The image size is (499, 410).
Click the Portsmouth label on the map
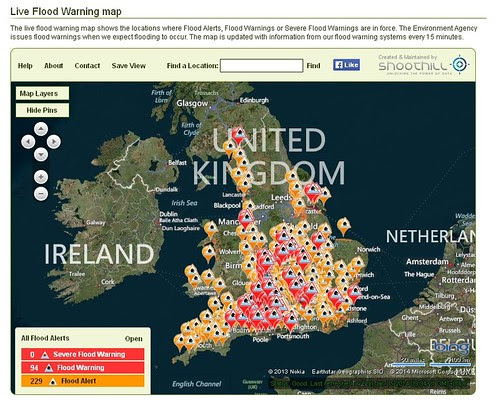point(293,336)
